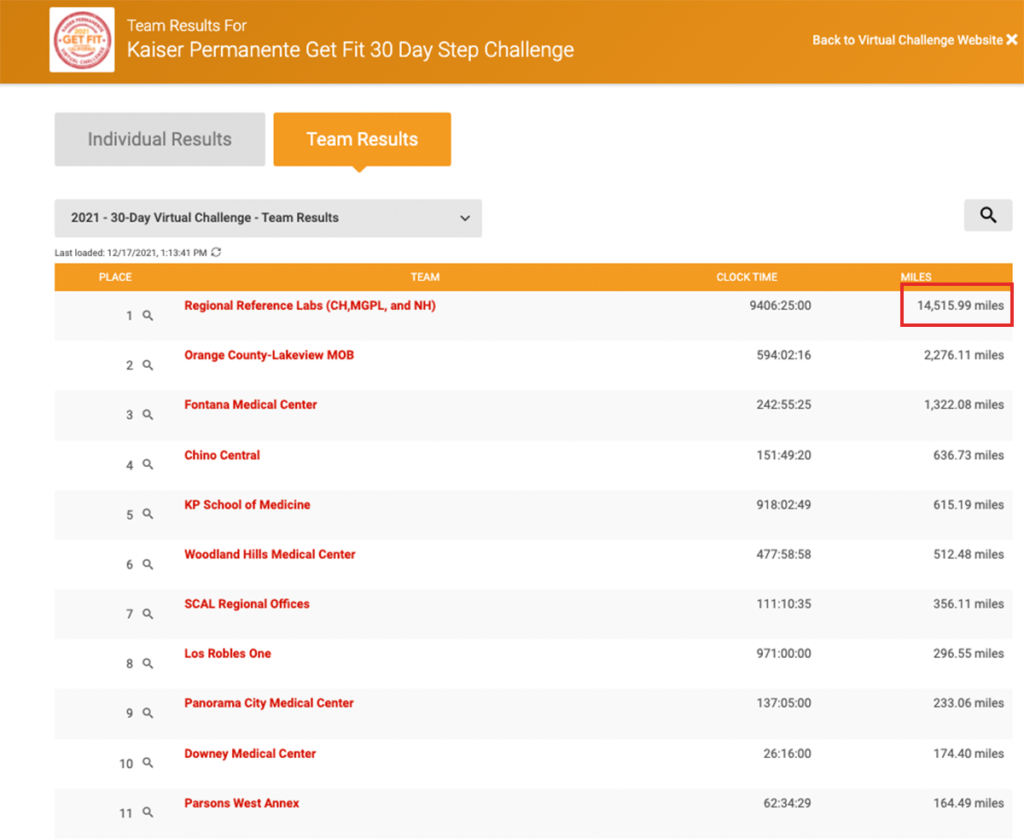Open details magnifier for place 6
The height and width of the screenshot is (839, 1024).
pyautogui.click(x=148, y=565)
